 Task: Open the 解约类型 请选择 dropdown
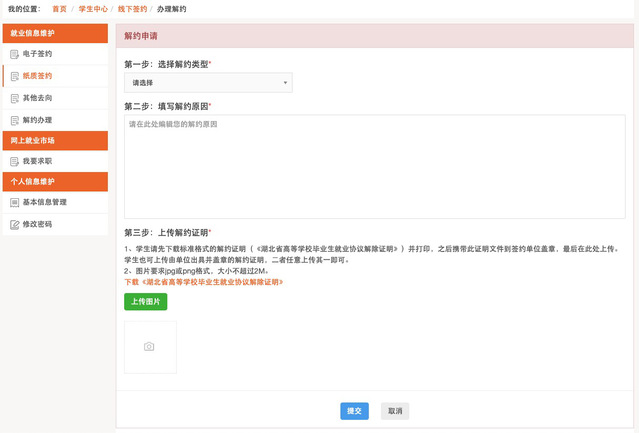point(208,83)
